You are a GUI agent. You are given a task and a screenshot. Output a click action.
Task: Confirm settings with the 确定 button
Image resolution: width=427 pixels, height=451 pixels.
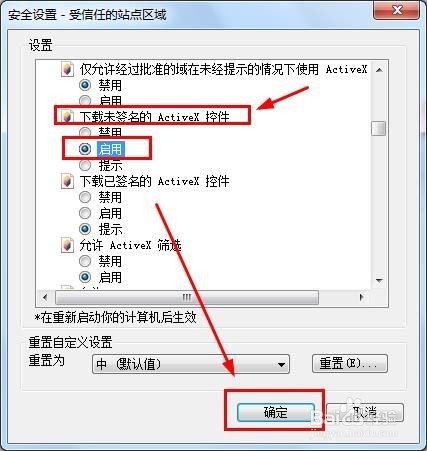(x=276, y=413)
